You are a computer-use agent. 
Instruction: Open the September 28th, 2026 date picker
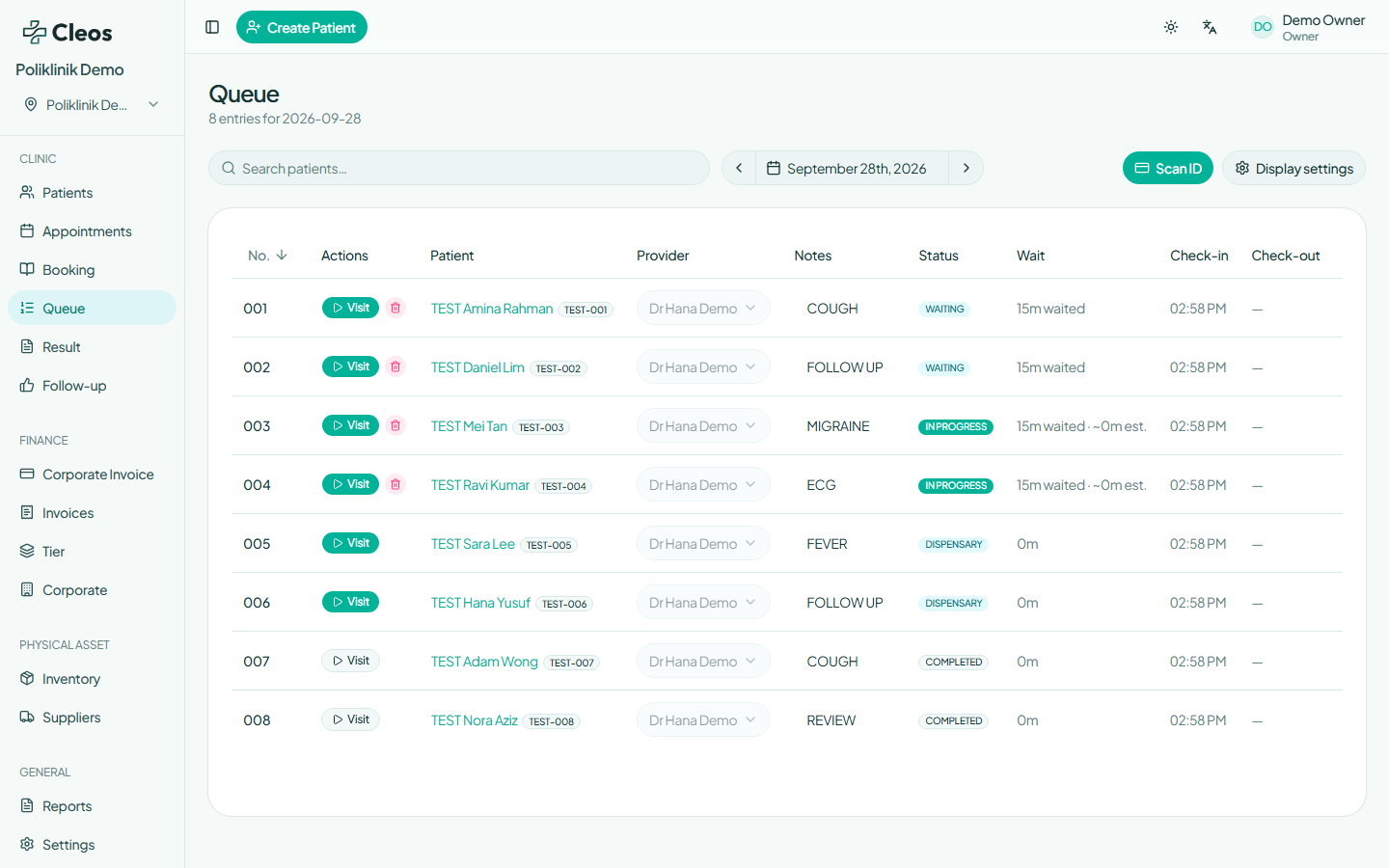coord(852,168)
